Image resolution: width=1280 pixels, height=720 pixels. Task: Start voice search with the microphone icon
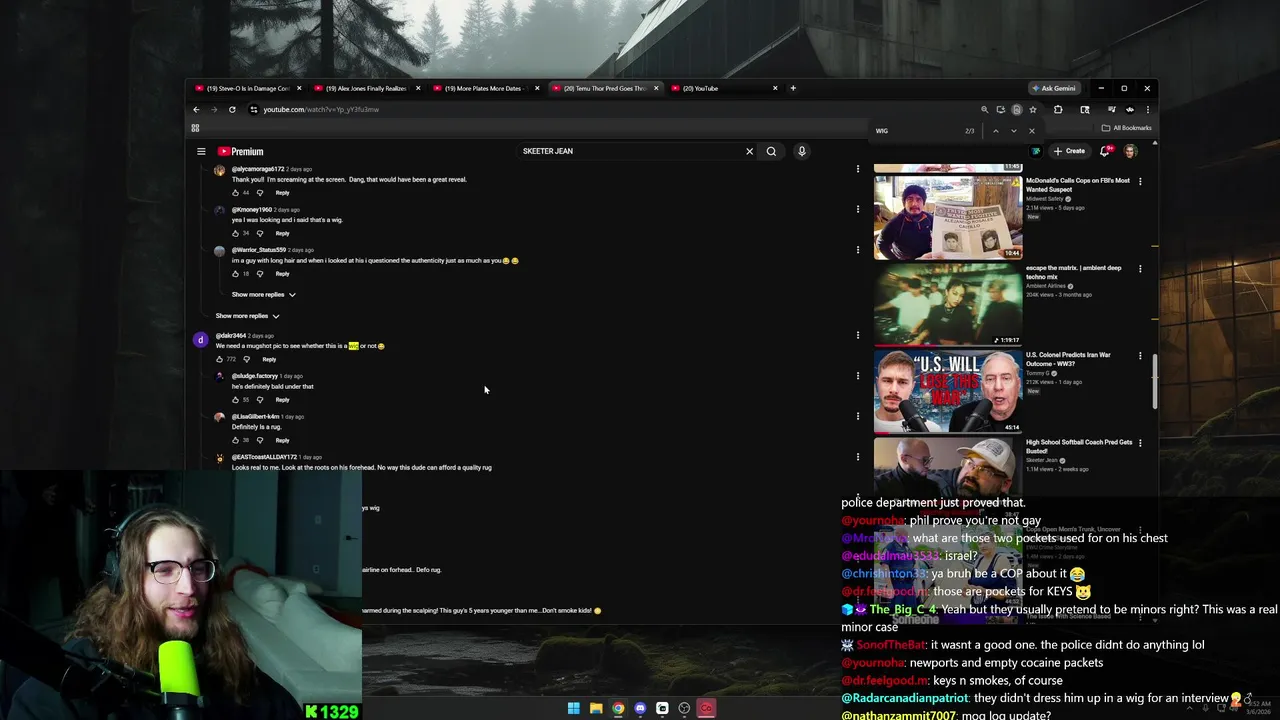point(801,151)
